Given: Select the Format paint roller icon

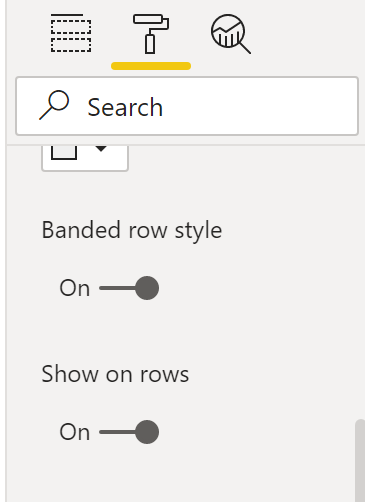Looking at the screenshot, I should coord(151,34).
